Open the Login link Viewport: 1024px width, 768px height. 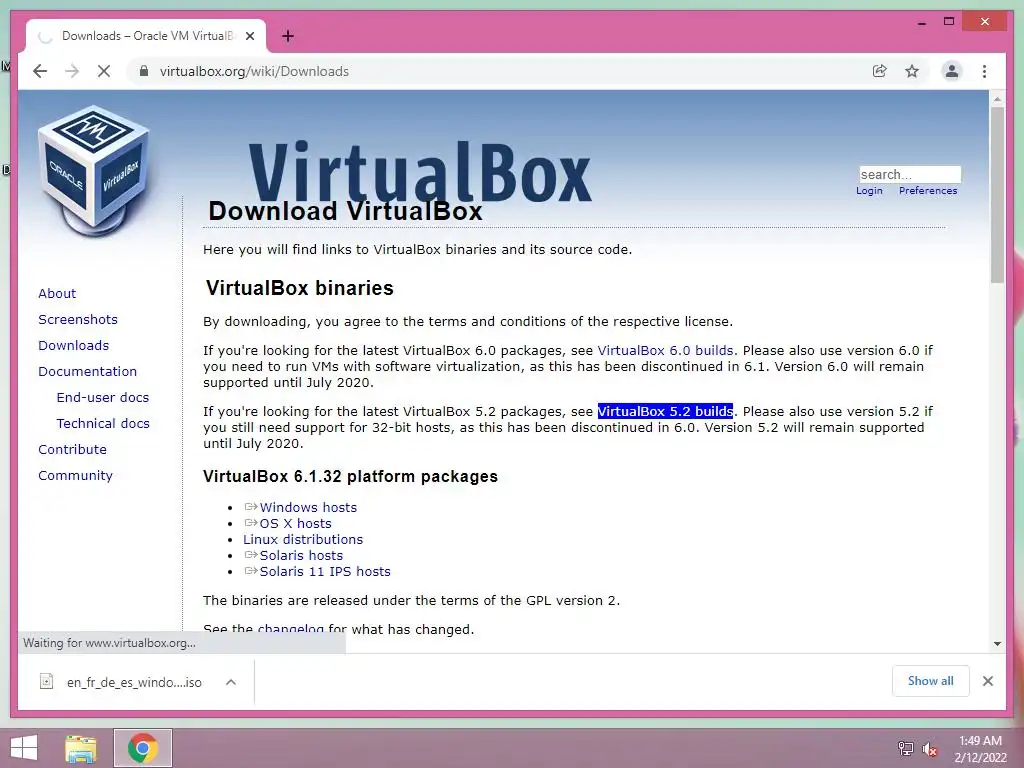coord(869,191)
